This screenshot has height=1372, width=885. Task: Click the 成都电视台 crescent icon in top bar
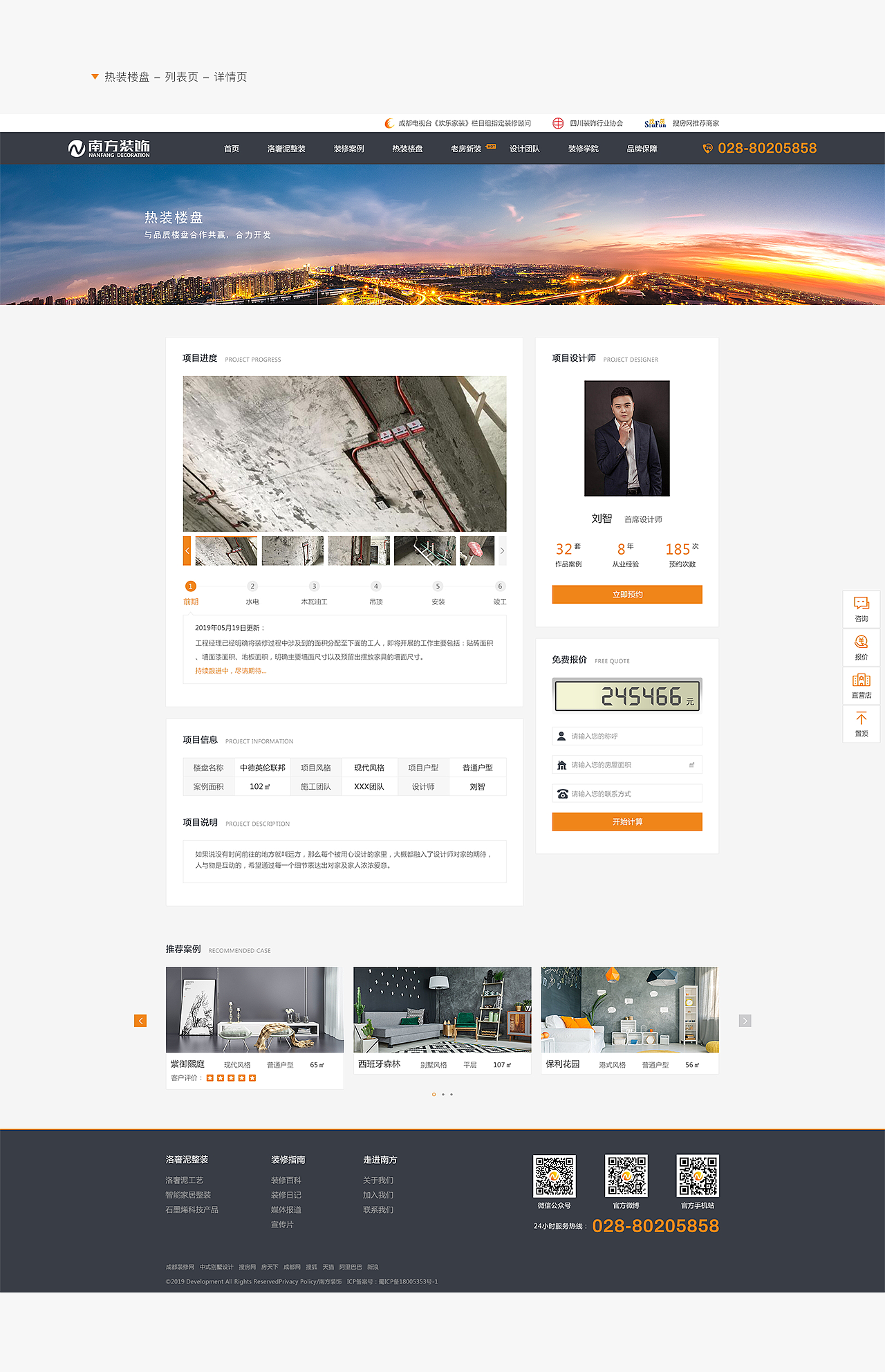[389, 123]
